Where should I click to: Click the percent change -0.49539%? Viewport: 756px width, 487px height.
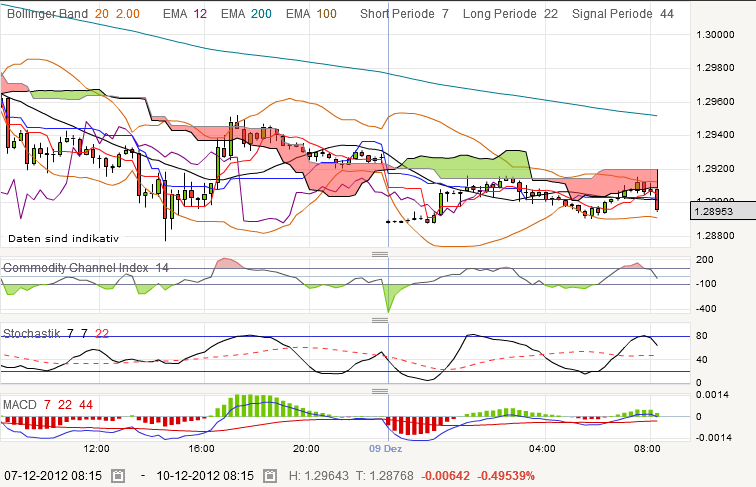pos(506,476)
